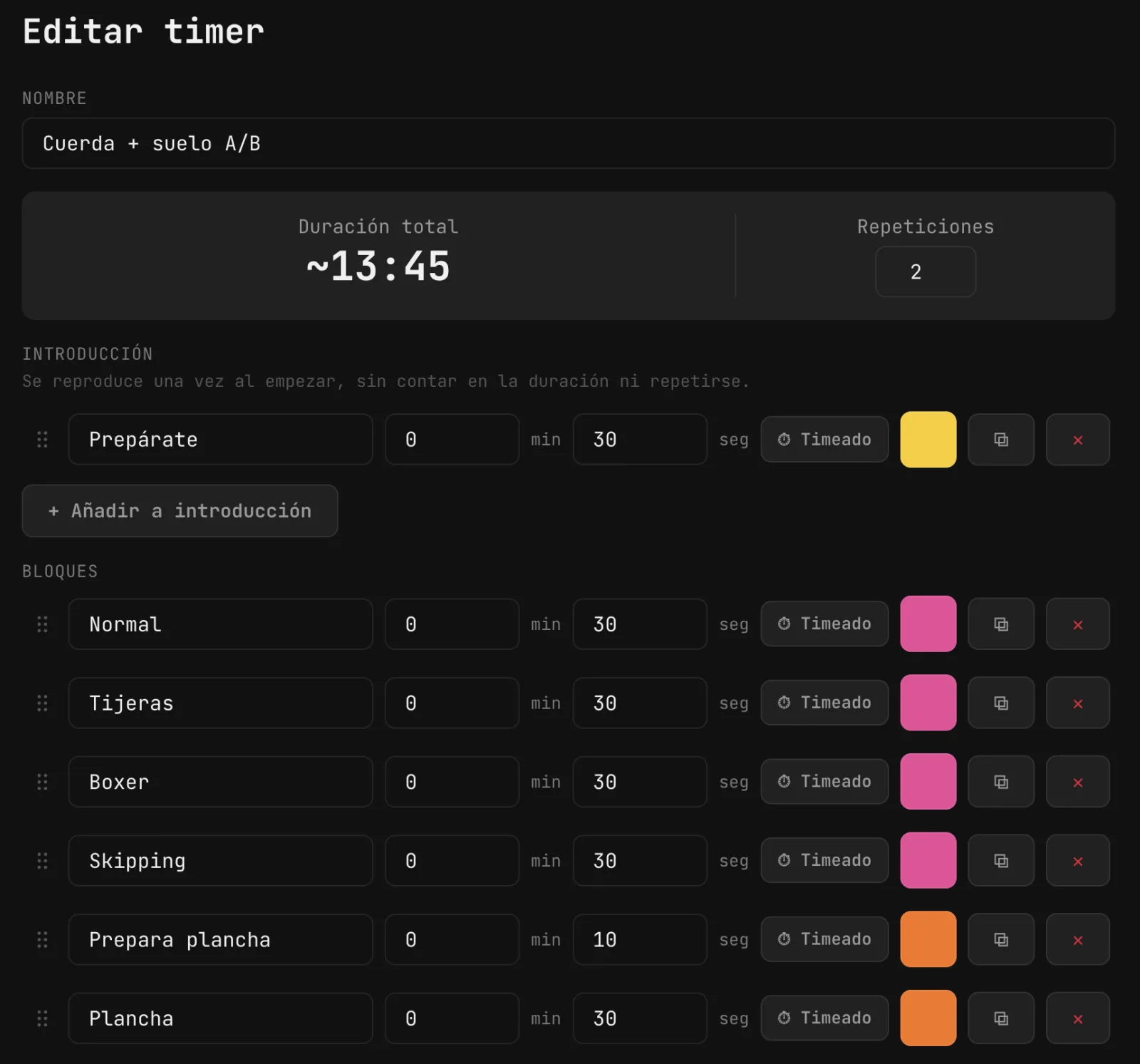
Task: Change the orange color of Plancha
Action: [x=928, y=1018]
